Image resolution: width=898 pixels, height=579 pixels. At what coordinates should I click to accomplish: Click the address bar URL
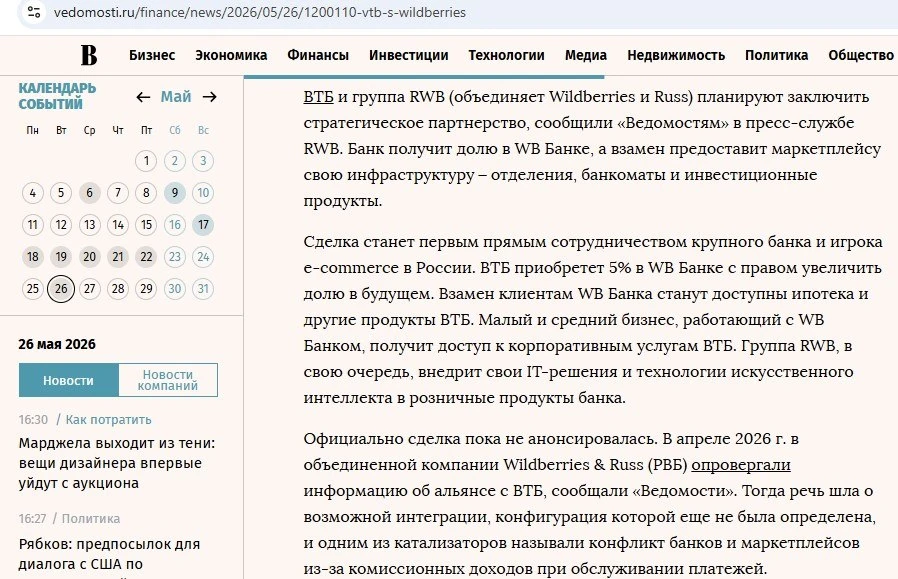coord(259,12)
